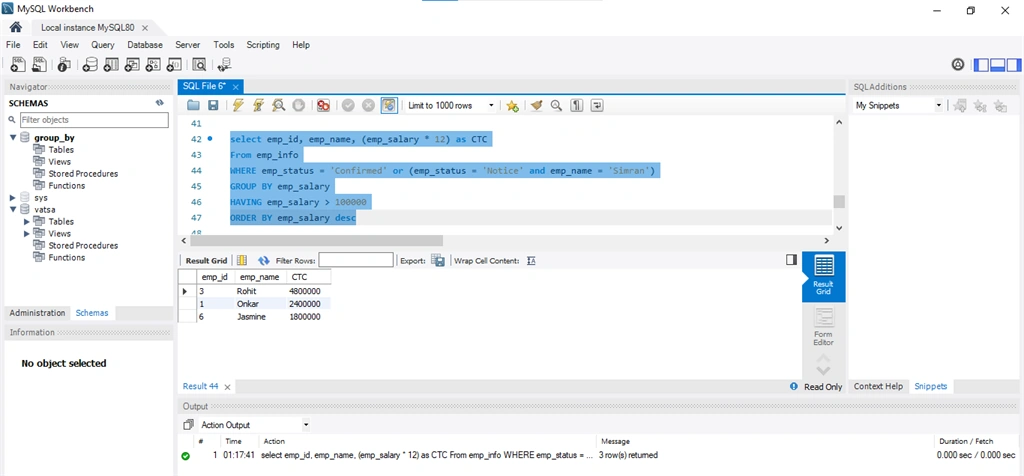The image size is (1024, 476).
Task: Open a script file in this editor
Action: pos(193,105)
